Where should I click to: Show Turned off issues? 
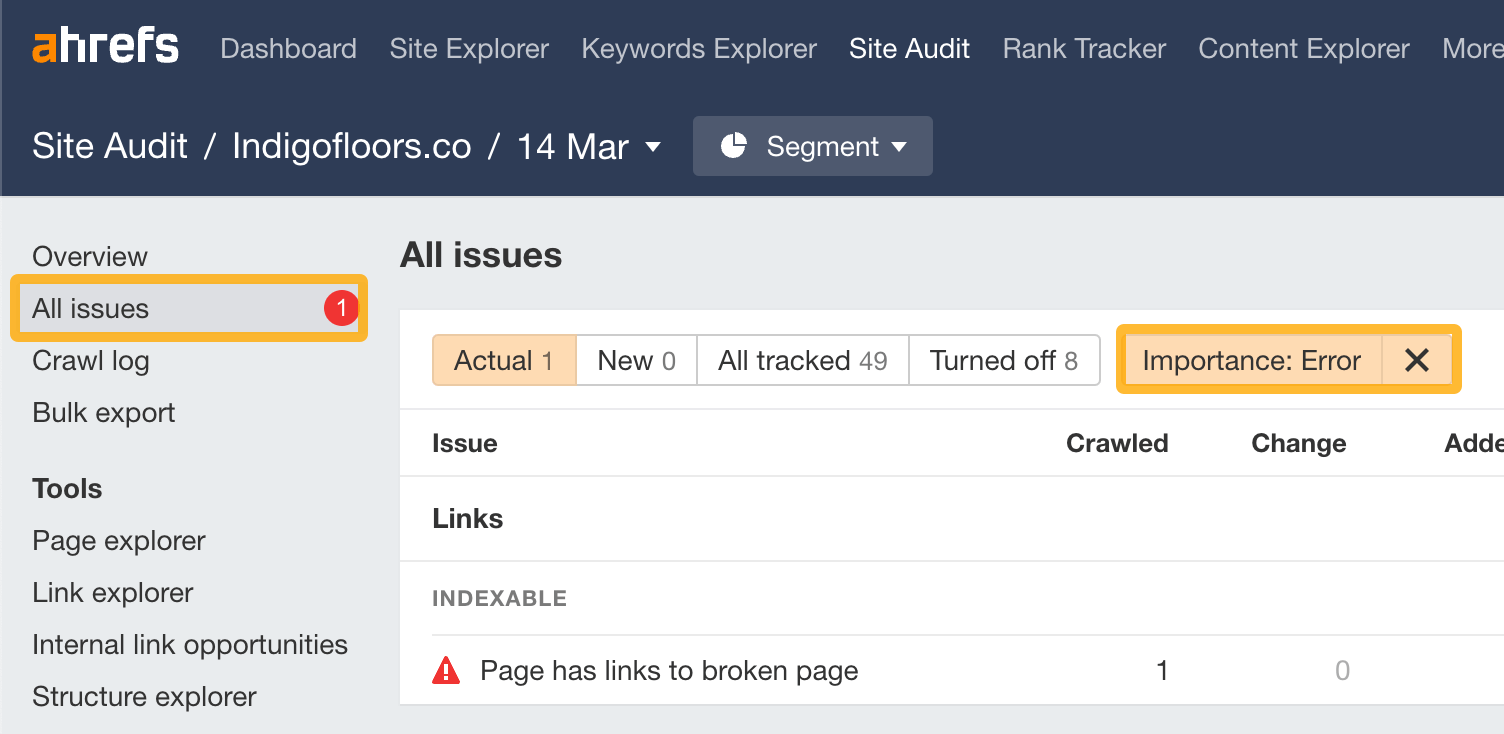point(1003,360)
